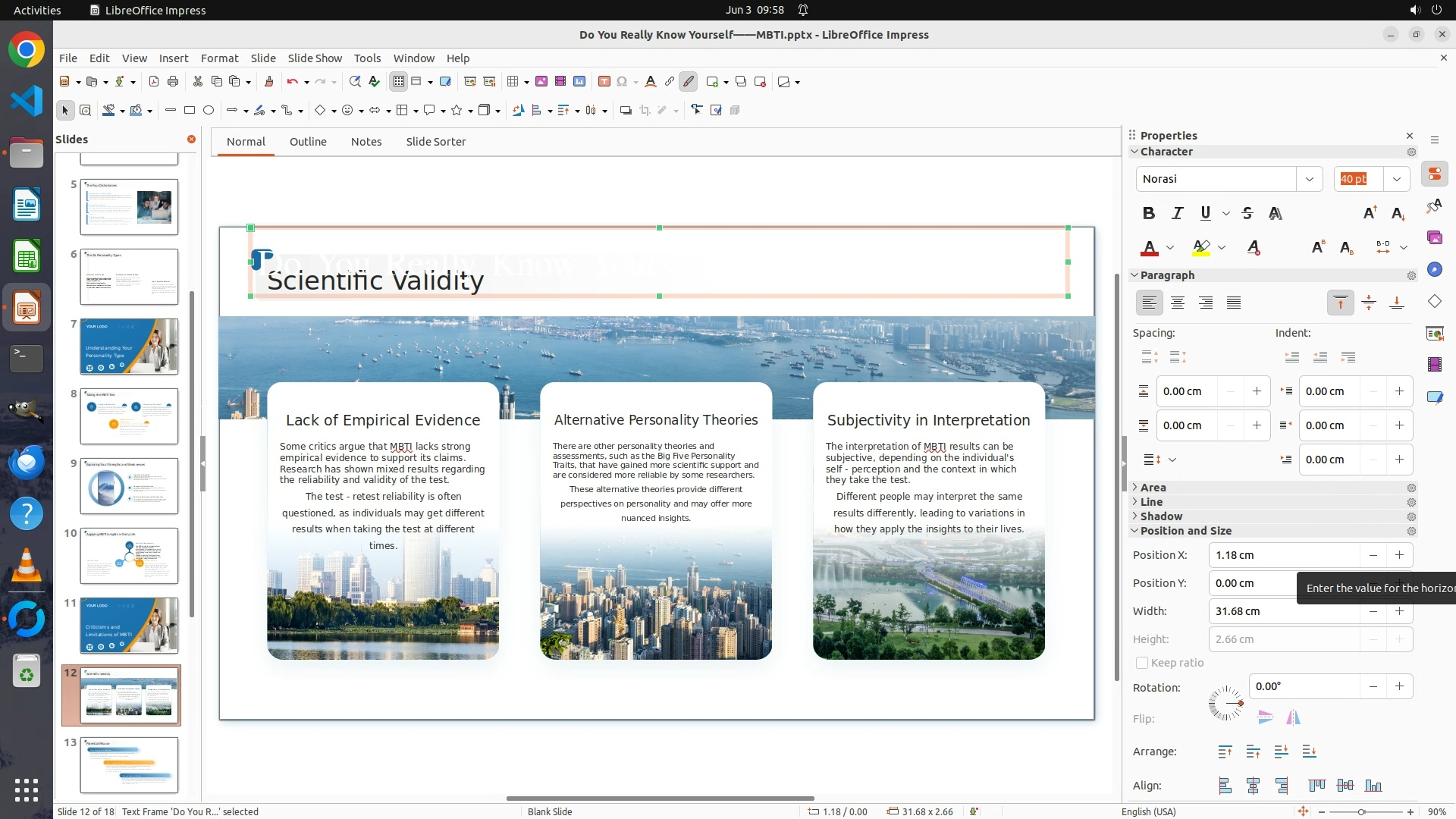The image size is (1456, 819).
Task: Expand the Shadow section
Action: tap(1161, 516)
